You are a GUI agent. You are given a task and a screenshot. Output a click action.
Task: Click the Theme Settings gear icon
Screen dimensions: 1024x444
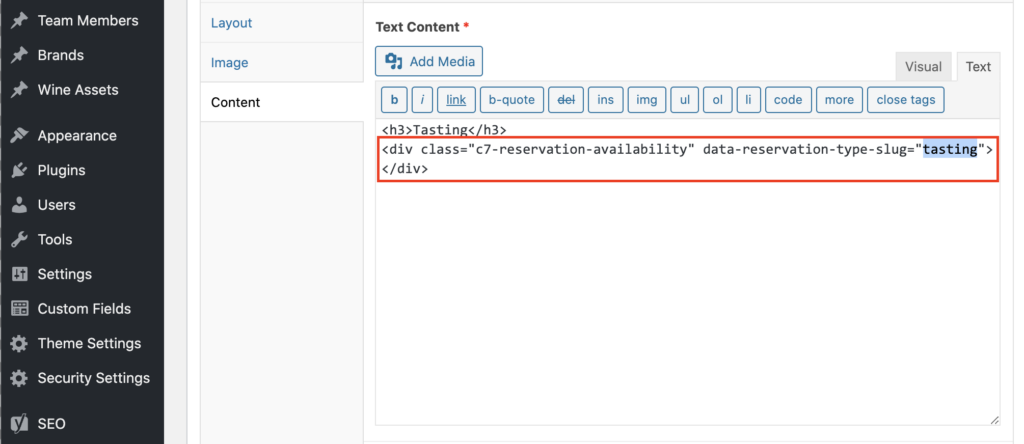(x=20, y=343)
